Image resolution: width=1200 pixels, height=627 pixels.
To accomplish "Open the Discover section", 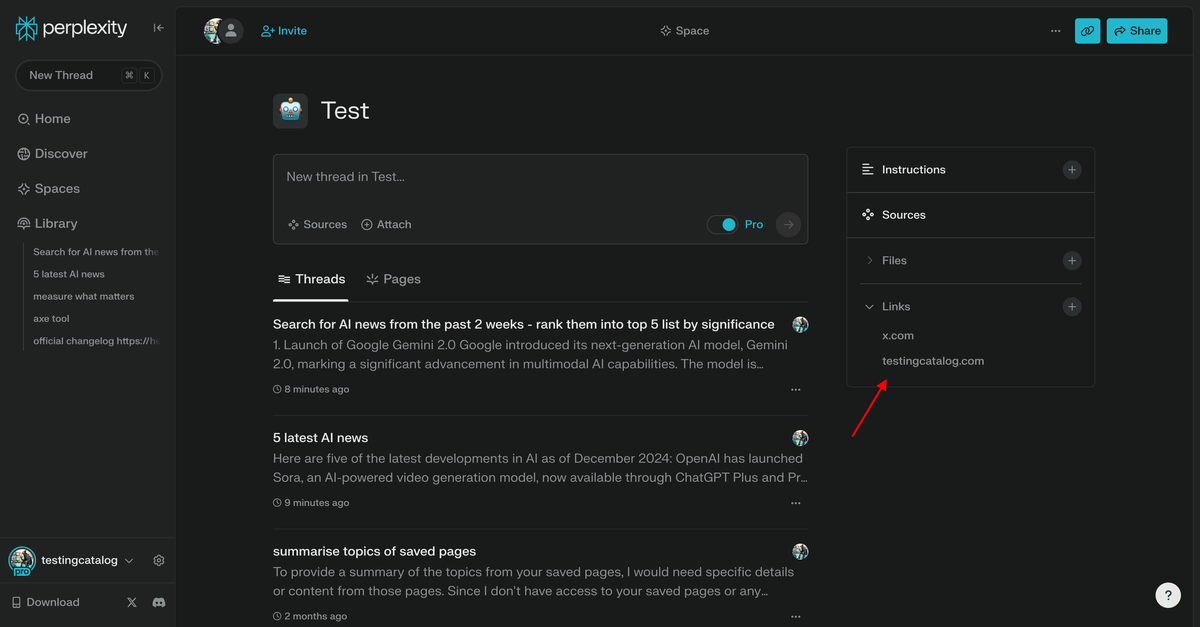I will click(22, 153).
